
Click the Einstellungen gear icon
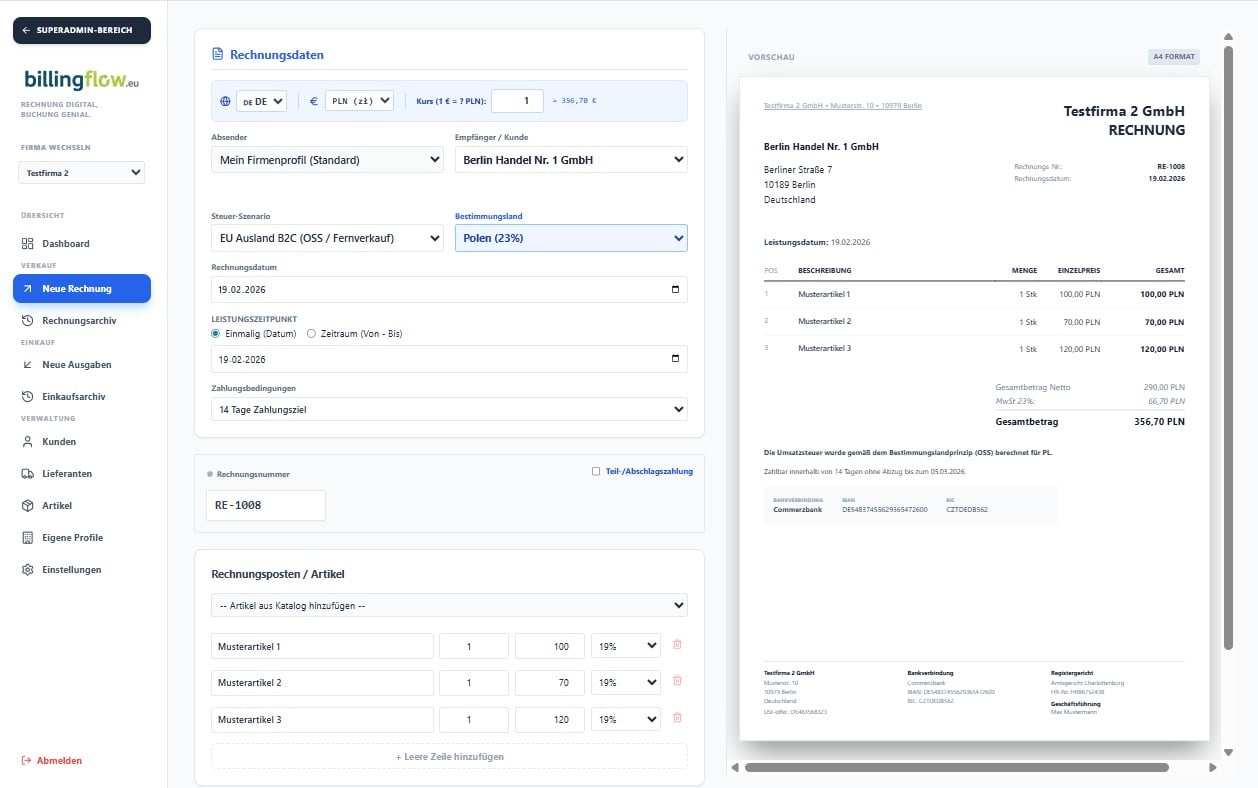coord(28,570)
